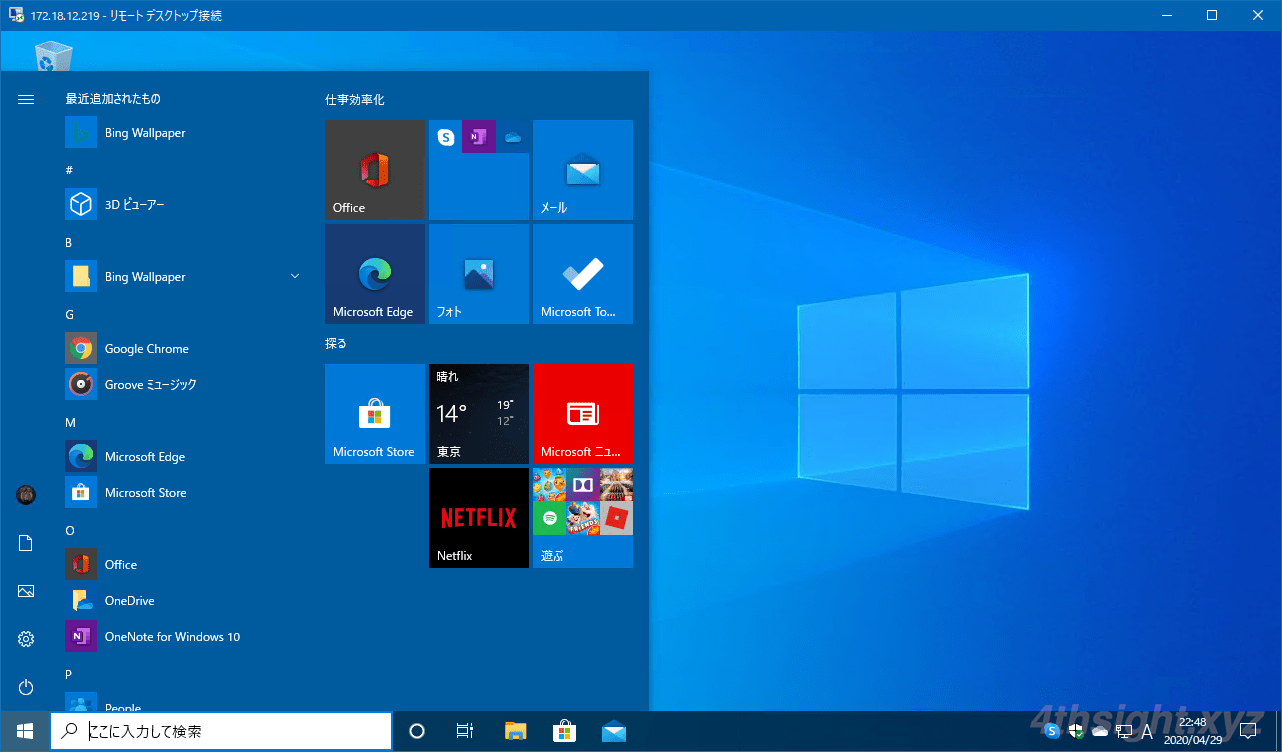Click the user account avatar

pyautogui.click(x=26, y=495)
